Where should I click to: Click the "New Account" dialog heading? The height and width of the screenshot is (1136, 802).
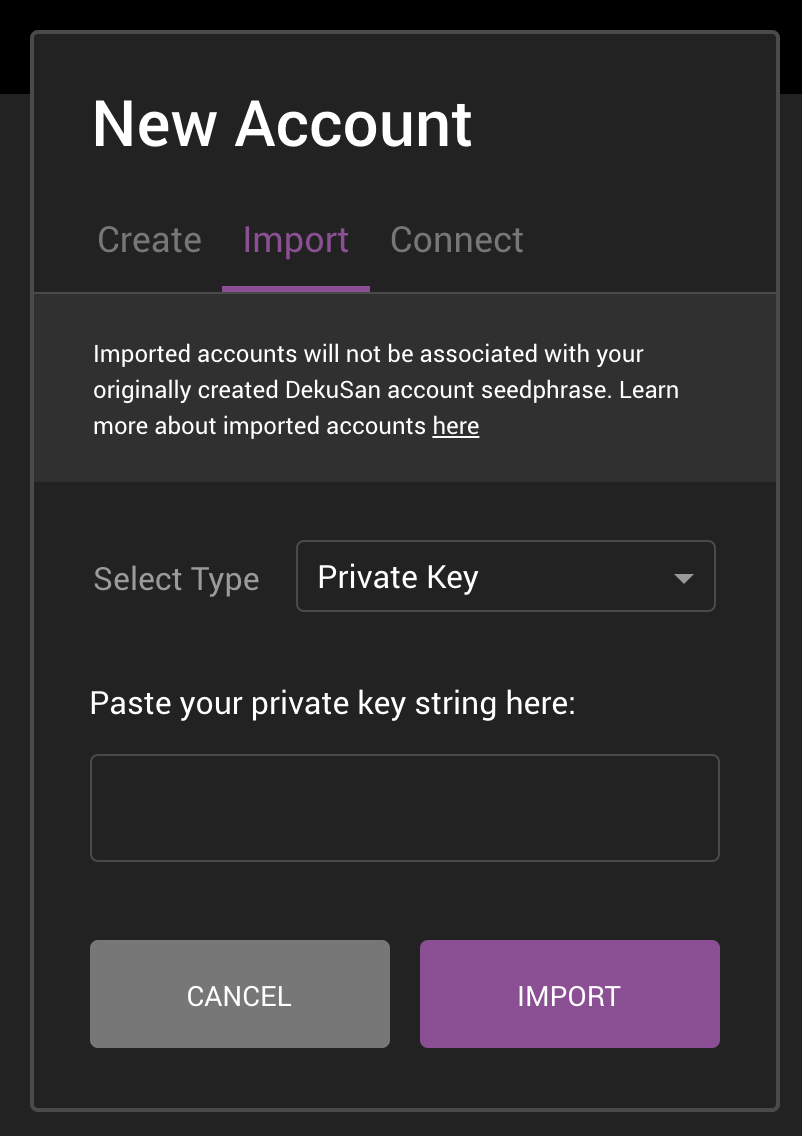click(x=282, y=124)
